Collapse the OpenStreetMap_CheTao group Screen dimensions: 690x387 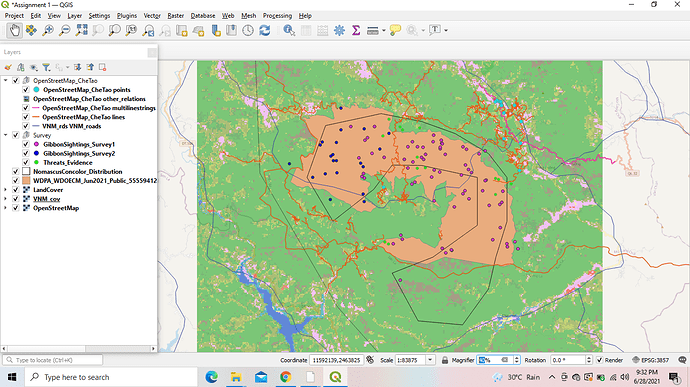6,81
